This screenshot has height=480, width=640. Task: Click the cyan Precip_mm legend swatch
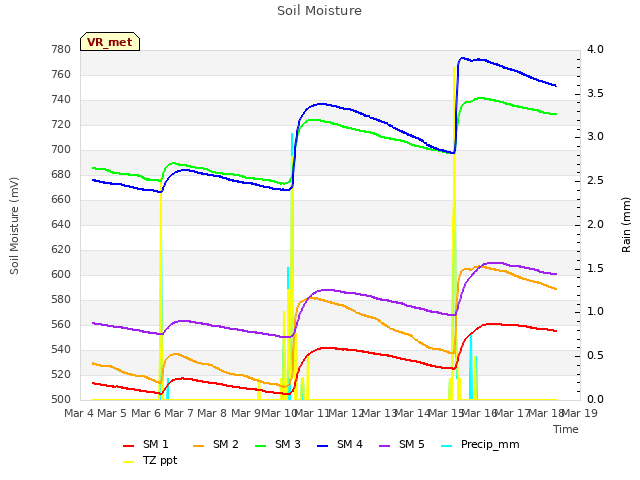pyautogui.click(x=447, y=446)
